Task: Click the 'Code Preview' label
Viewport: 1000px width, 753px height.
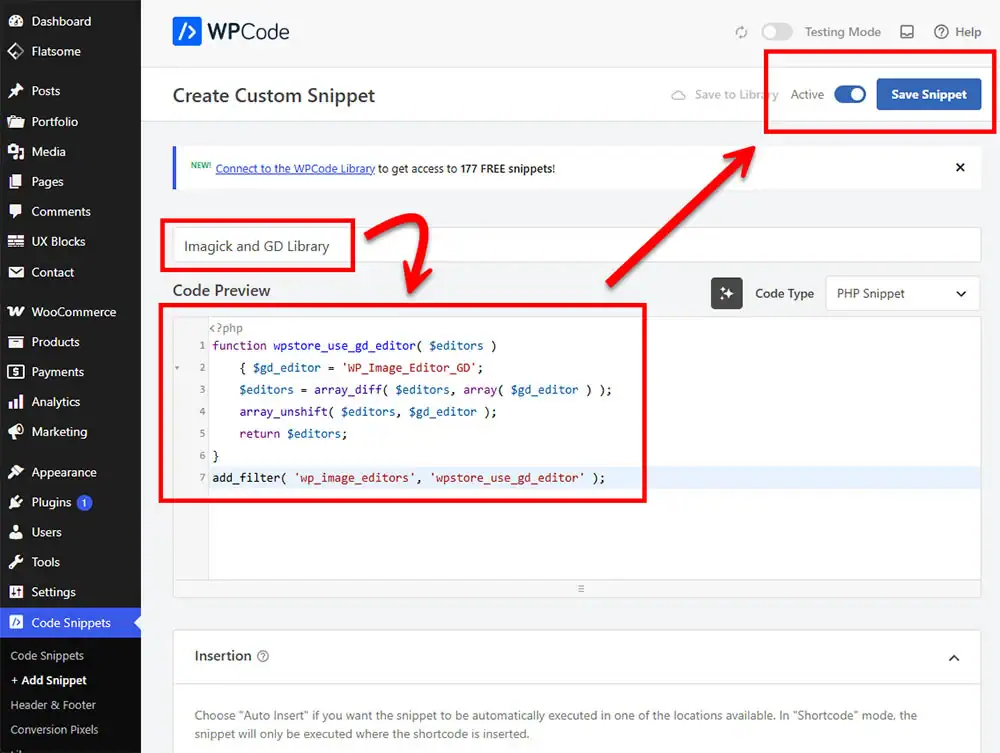Action: [x=221, y=291]
